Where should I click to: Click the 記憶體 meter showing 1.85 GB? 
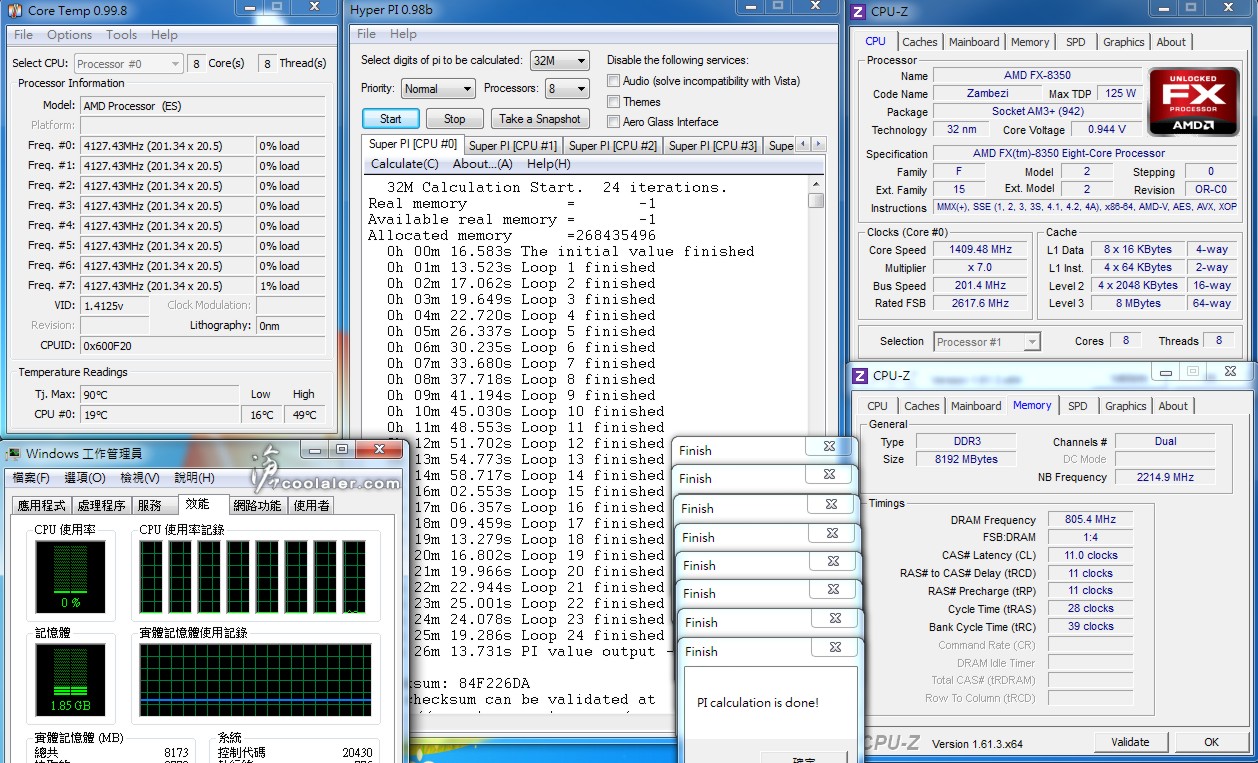(70, 680)
